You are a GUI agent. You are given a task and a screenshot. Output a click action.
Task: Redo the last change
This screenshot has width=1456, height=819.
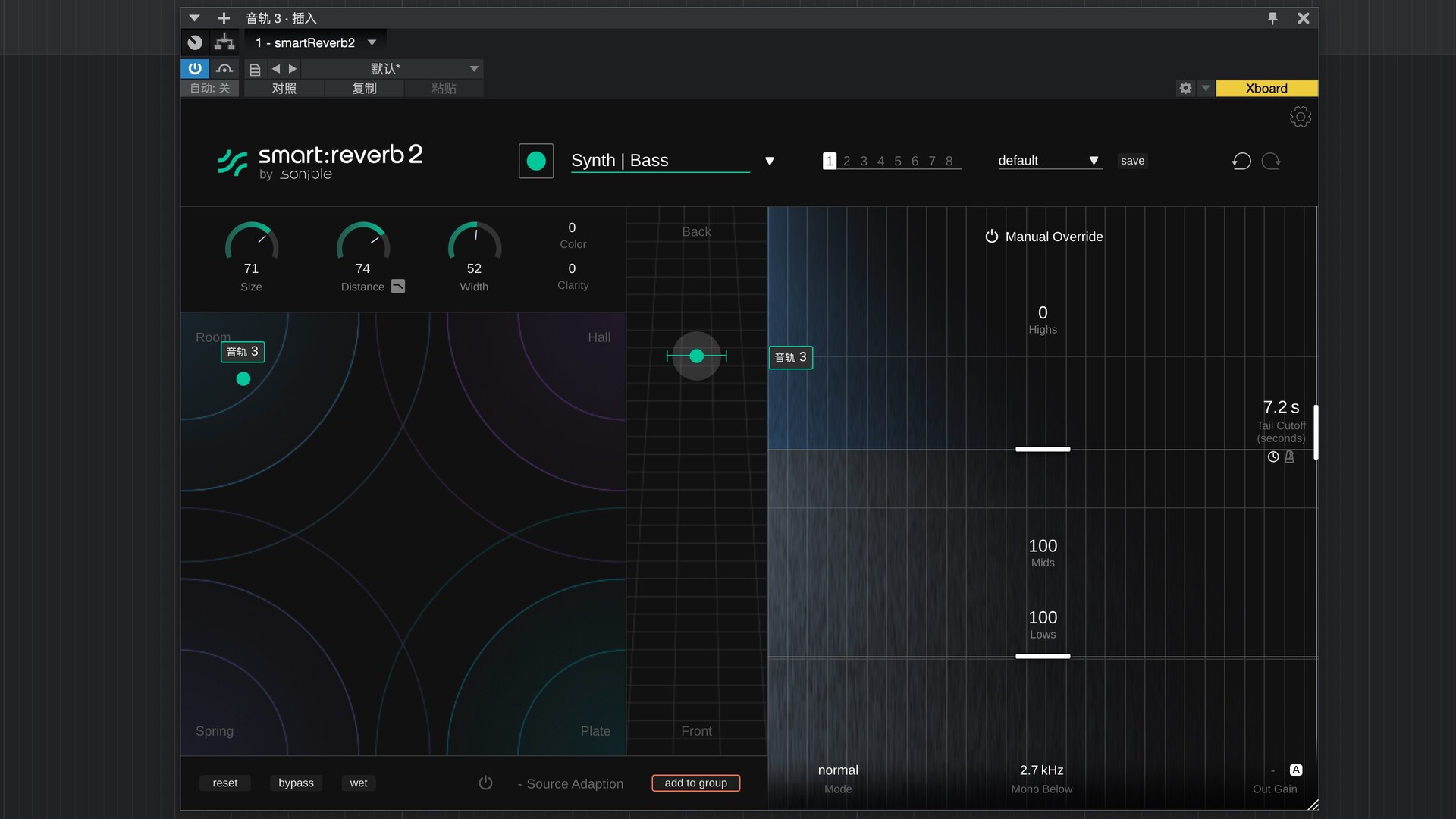pos(1271,161)
